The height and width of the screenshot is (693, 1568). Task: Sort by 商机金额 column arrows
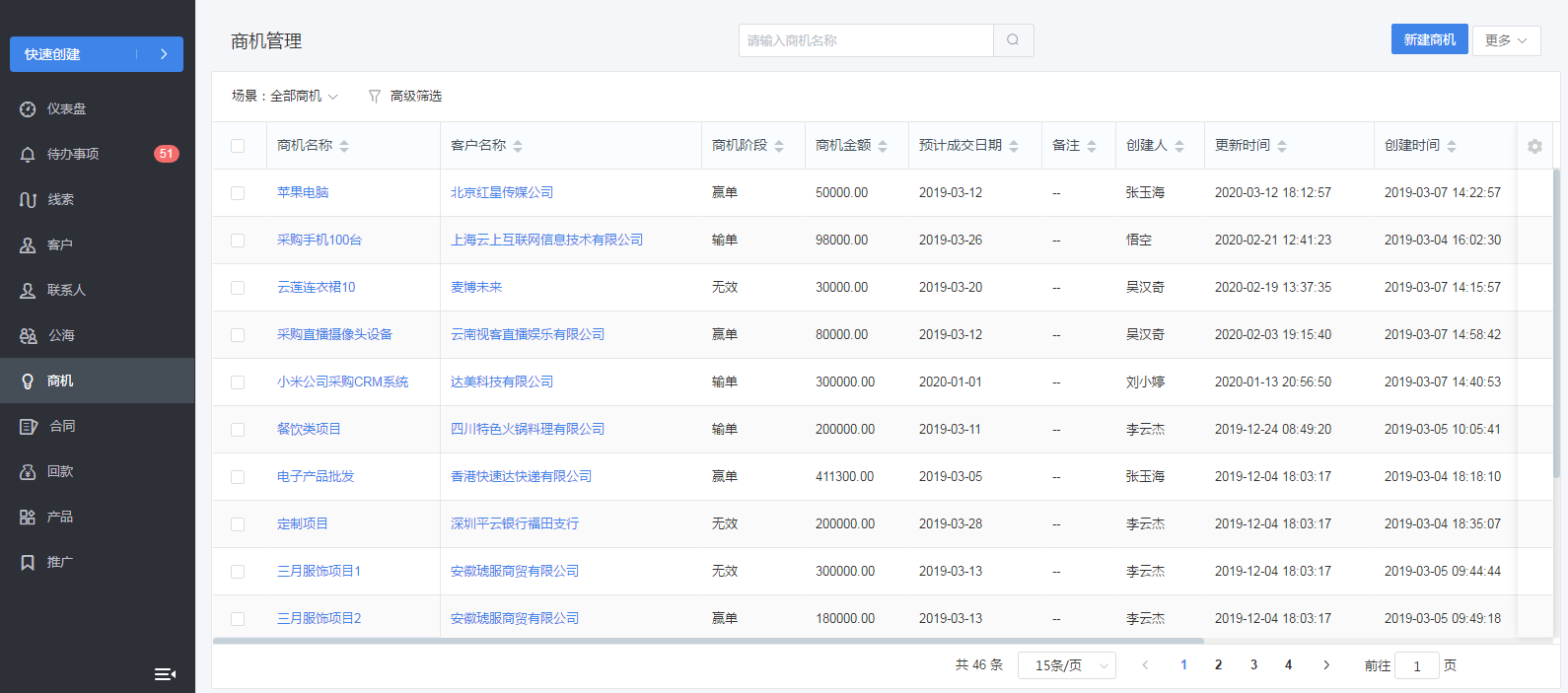click(883, 146)
